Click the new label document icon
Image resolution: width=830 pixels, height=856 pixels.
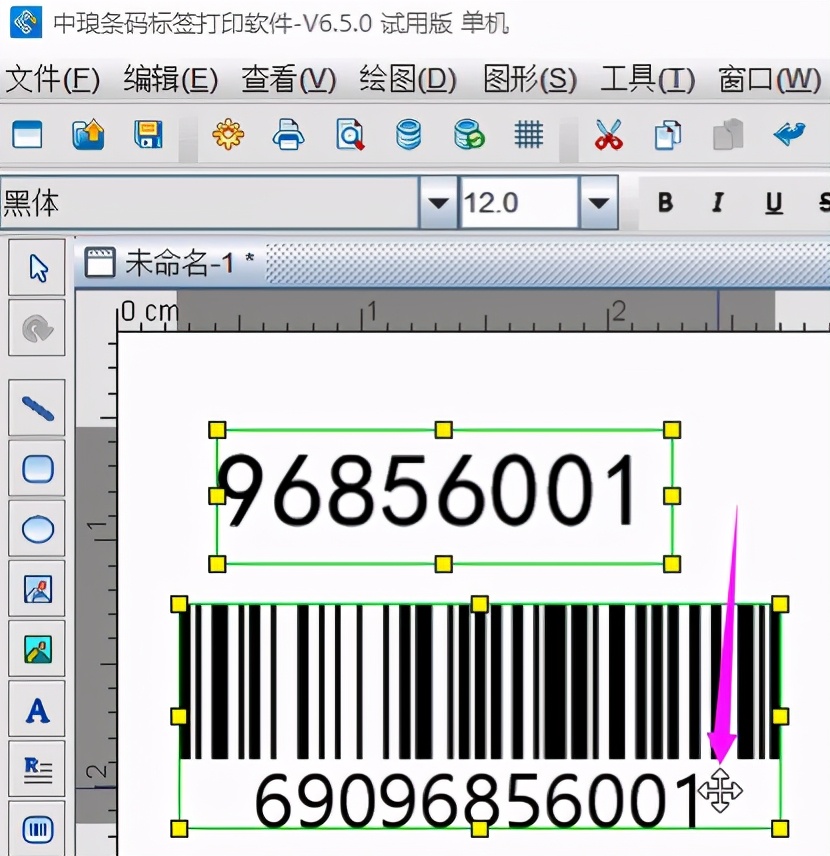tap(27, 134)
